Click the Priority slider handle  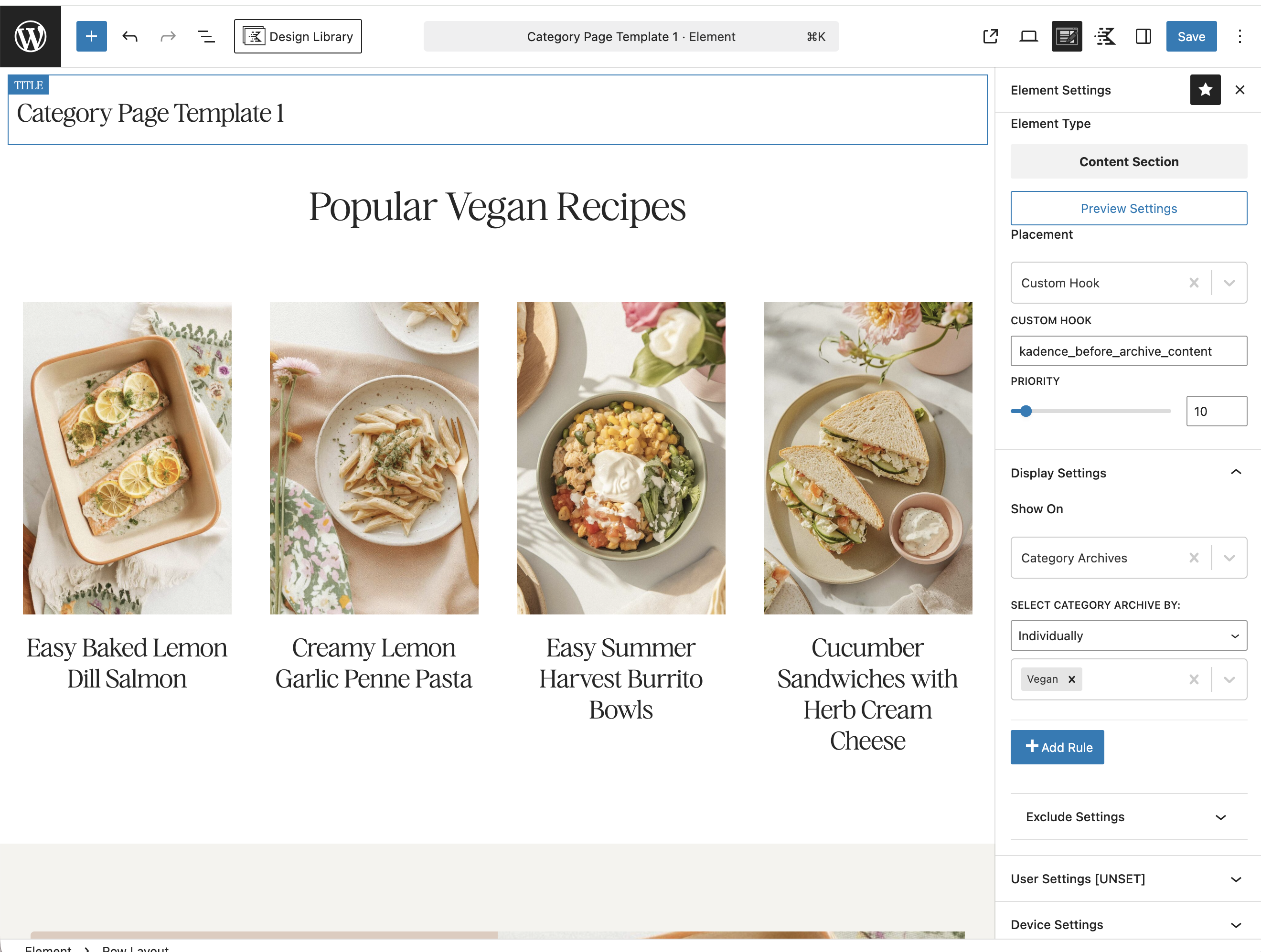coord(1026,412)
